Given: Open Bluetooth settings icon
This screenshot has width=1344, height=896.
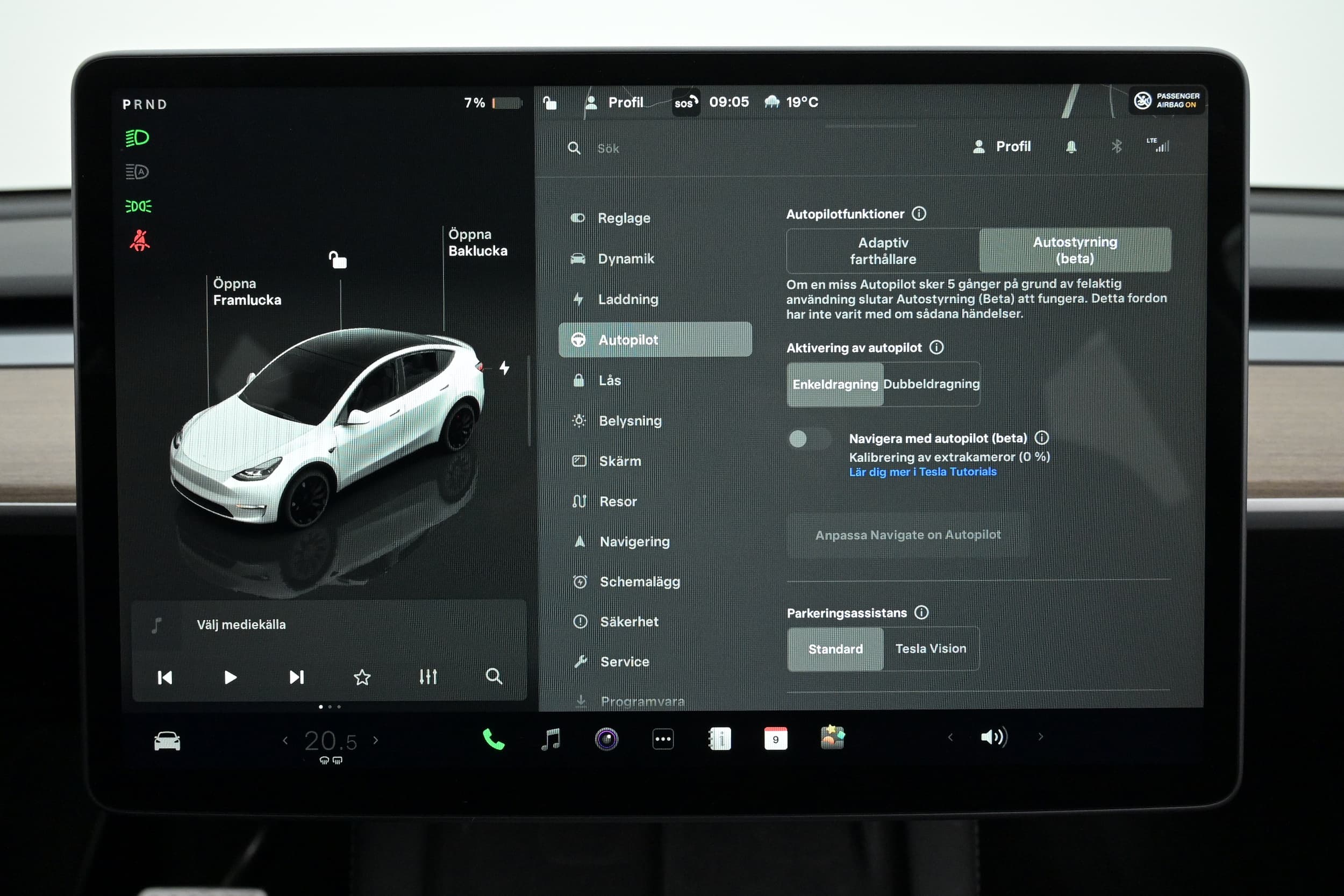Looking at the screenshot, I should 1117,147.
